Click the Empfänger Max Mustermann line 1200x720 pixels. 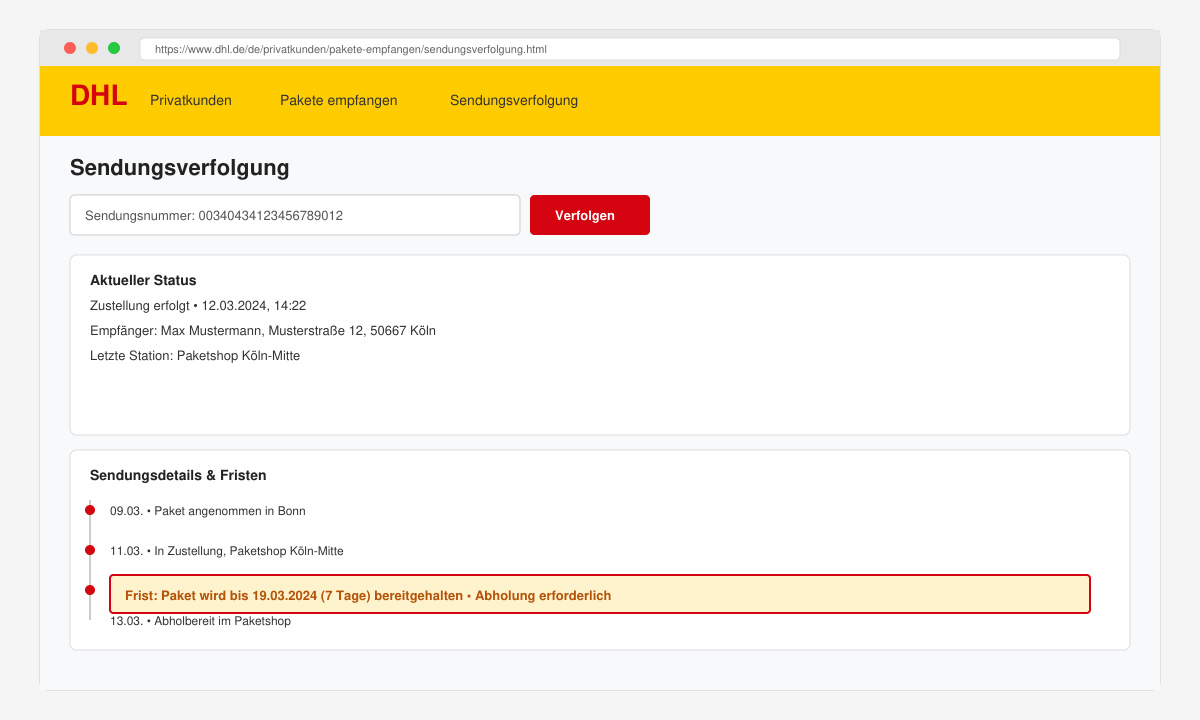[x=263, y=330]
